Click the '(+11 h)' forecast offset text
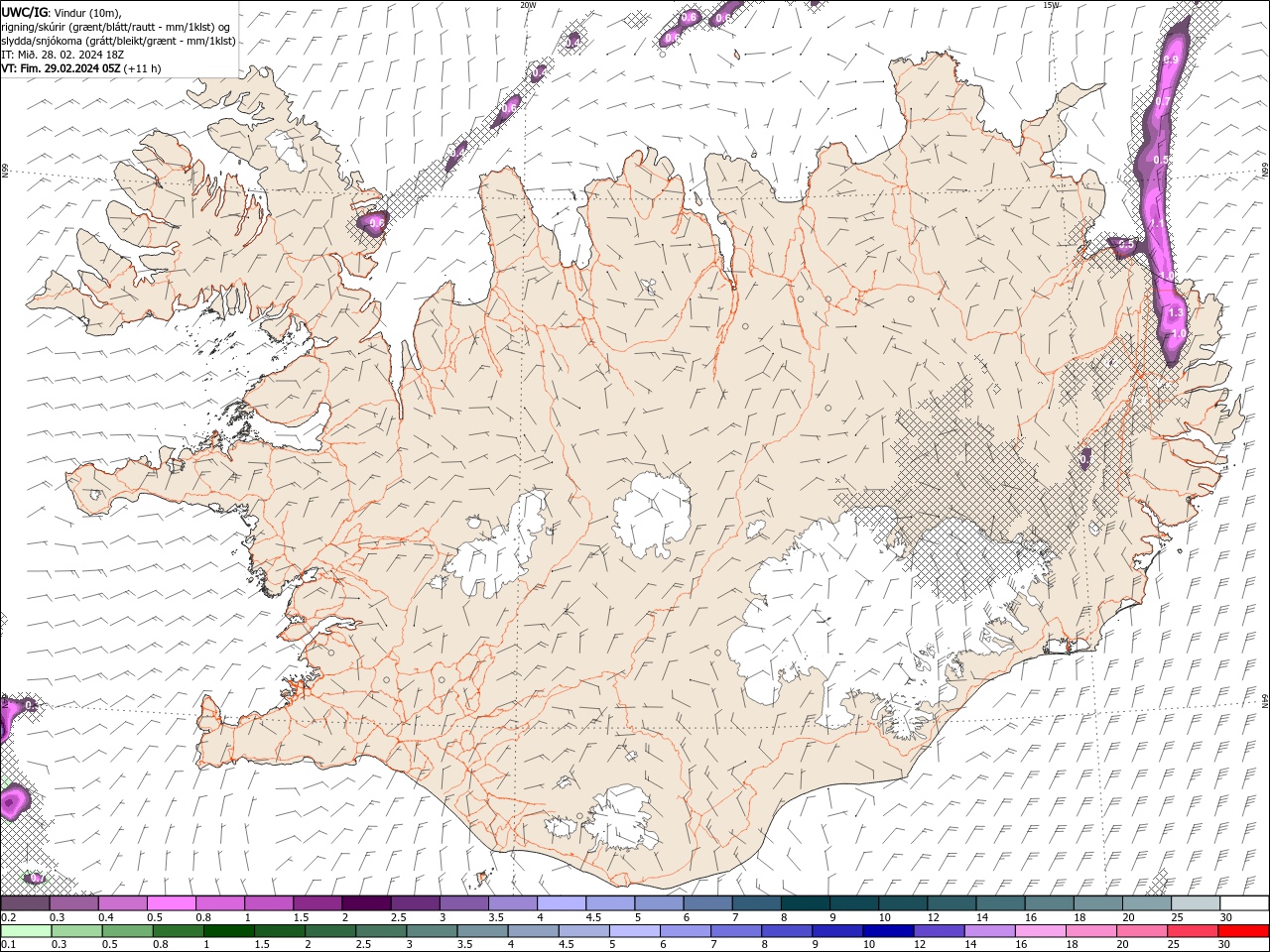The image size is (1270, 952). coord(143,68)
